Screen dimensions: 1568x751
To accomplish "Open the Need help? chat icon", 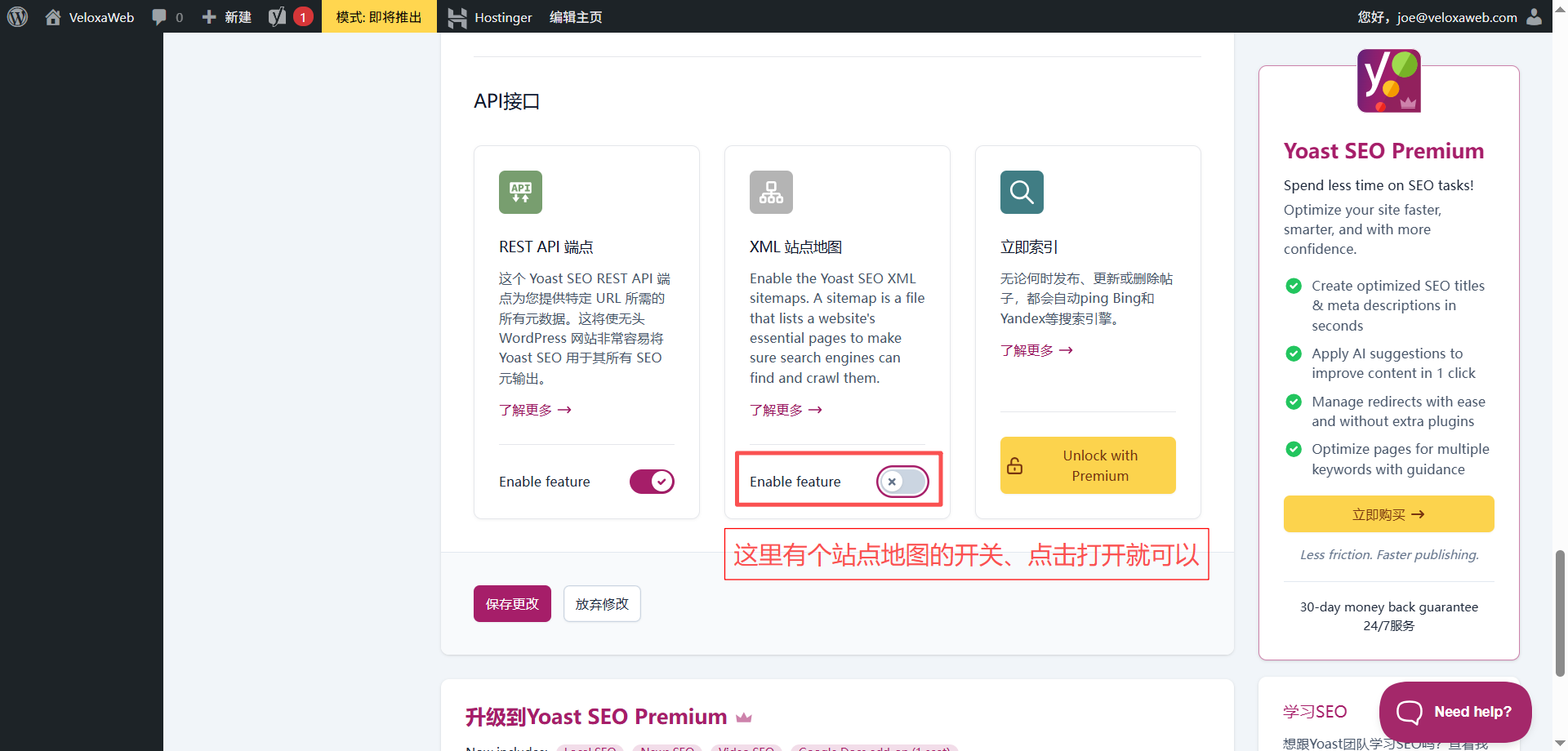I will (1410, 711).
